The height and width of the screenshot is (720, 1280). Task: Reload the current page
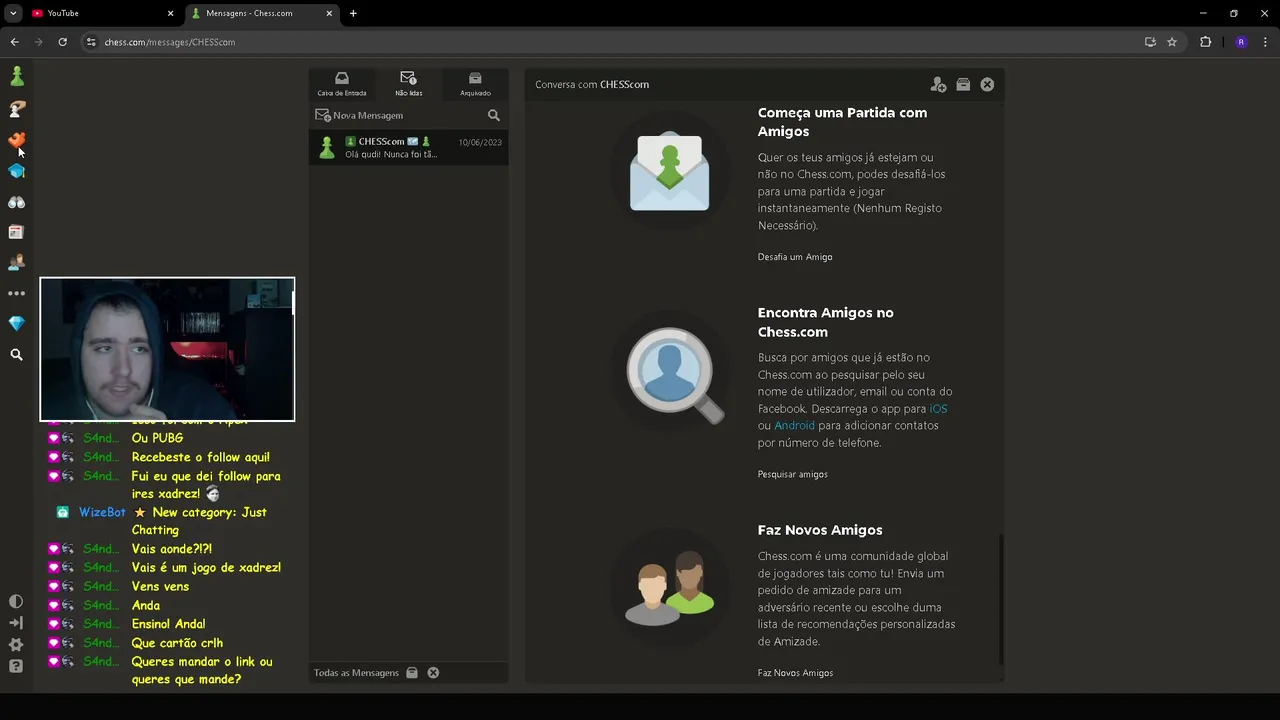coord(62,42)
